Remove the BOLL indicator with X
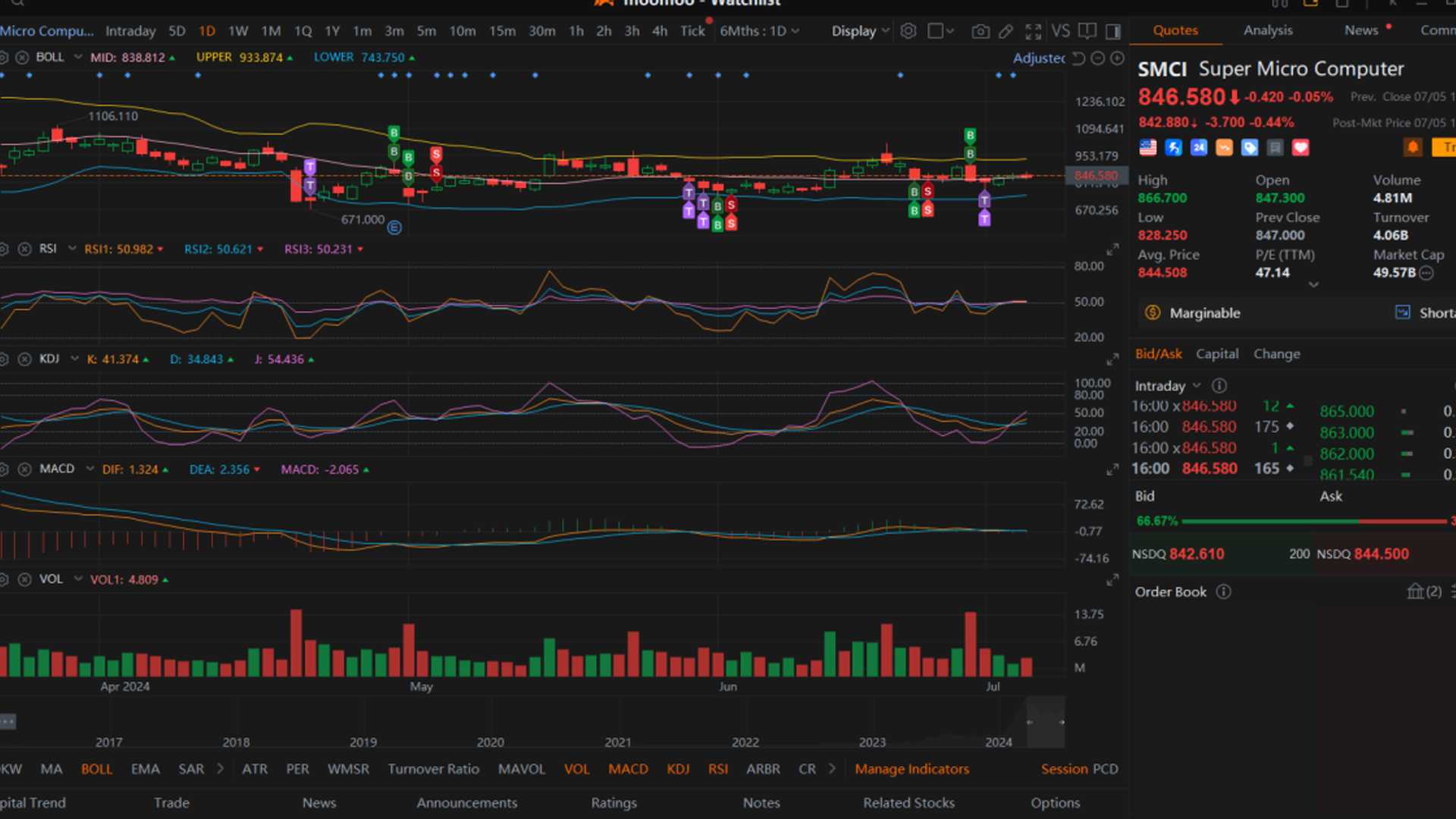The height and width of the screenshot is (819, 1456). click(23, 58)
